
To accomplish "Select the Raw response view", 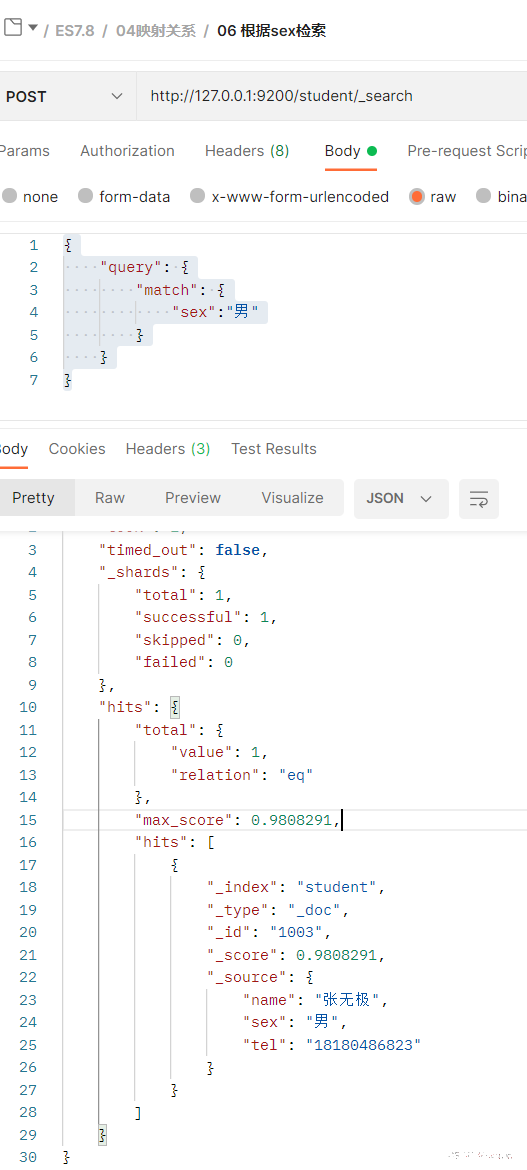I will [110, 498].
